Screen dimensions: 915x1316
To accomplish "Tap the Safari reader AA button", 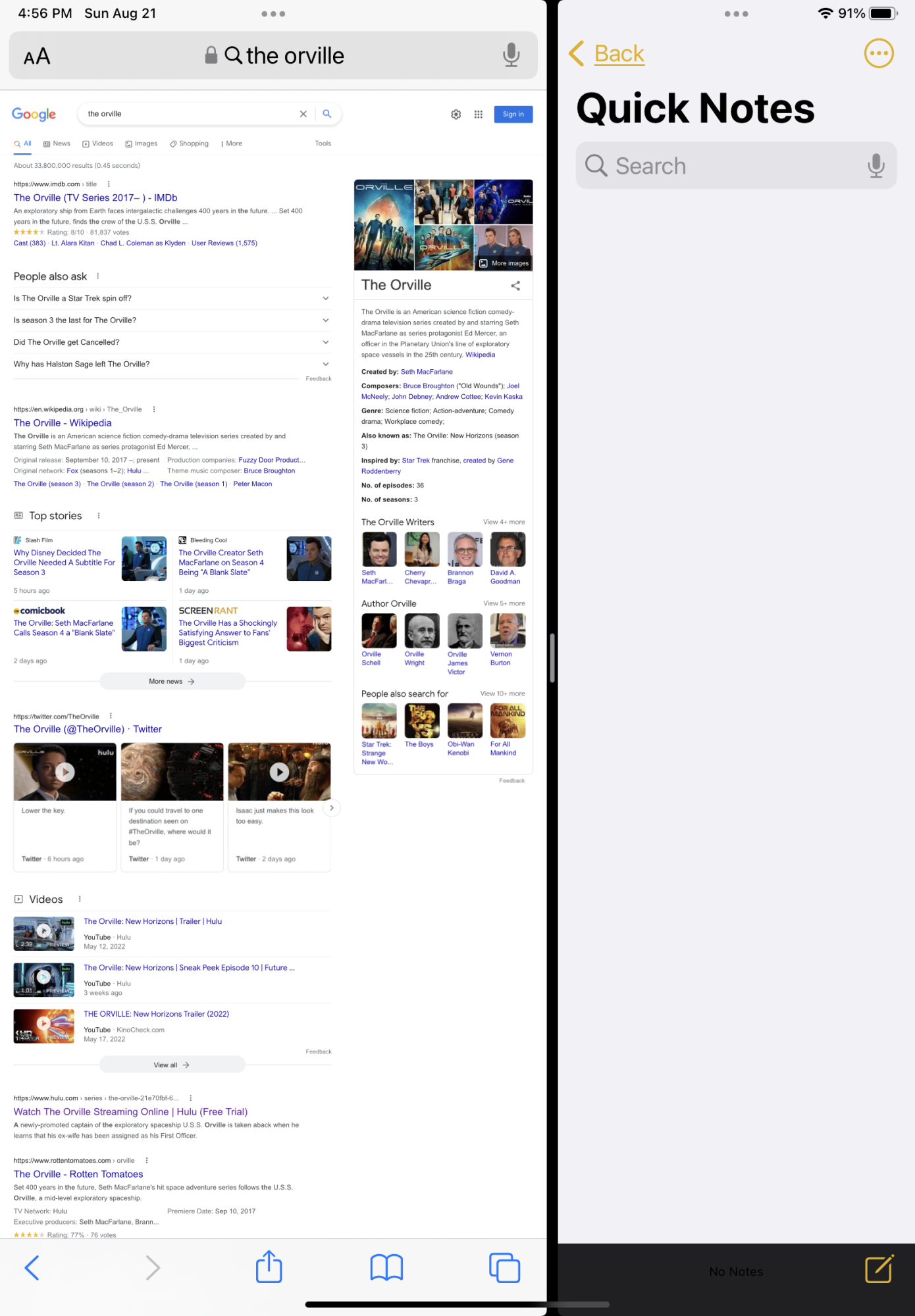I will tap(37, 57).
